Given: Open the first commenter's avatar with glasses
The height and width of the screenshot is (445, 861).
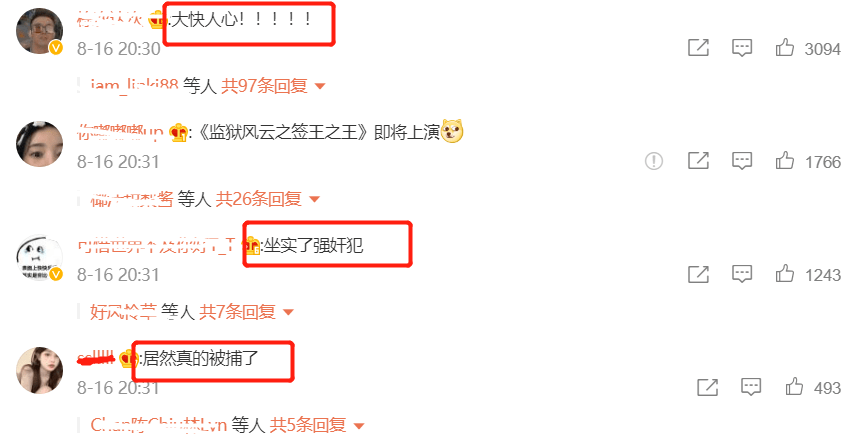Looking at the screenshot, I should tap(39, 31).
